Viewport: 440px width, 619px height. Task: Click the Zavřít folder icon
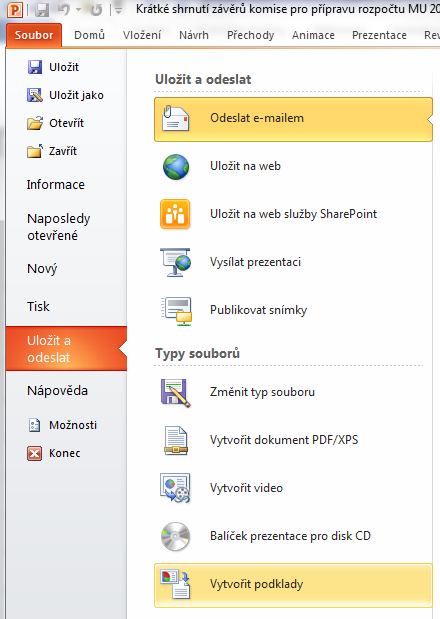pos(35,151)
